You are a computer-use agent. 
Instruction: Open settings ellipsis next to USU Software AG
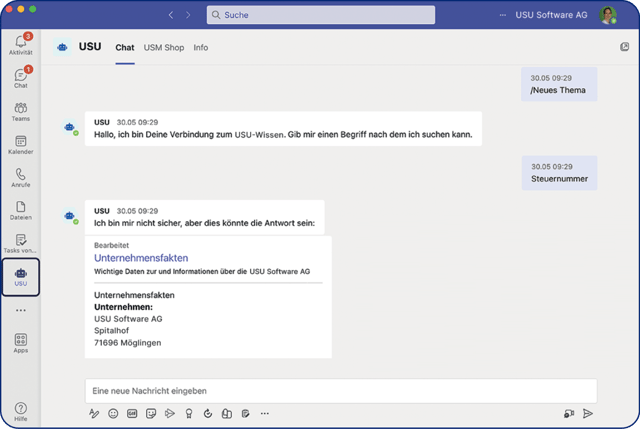502,15
